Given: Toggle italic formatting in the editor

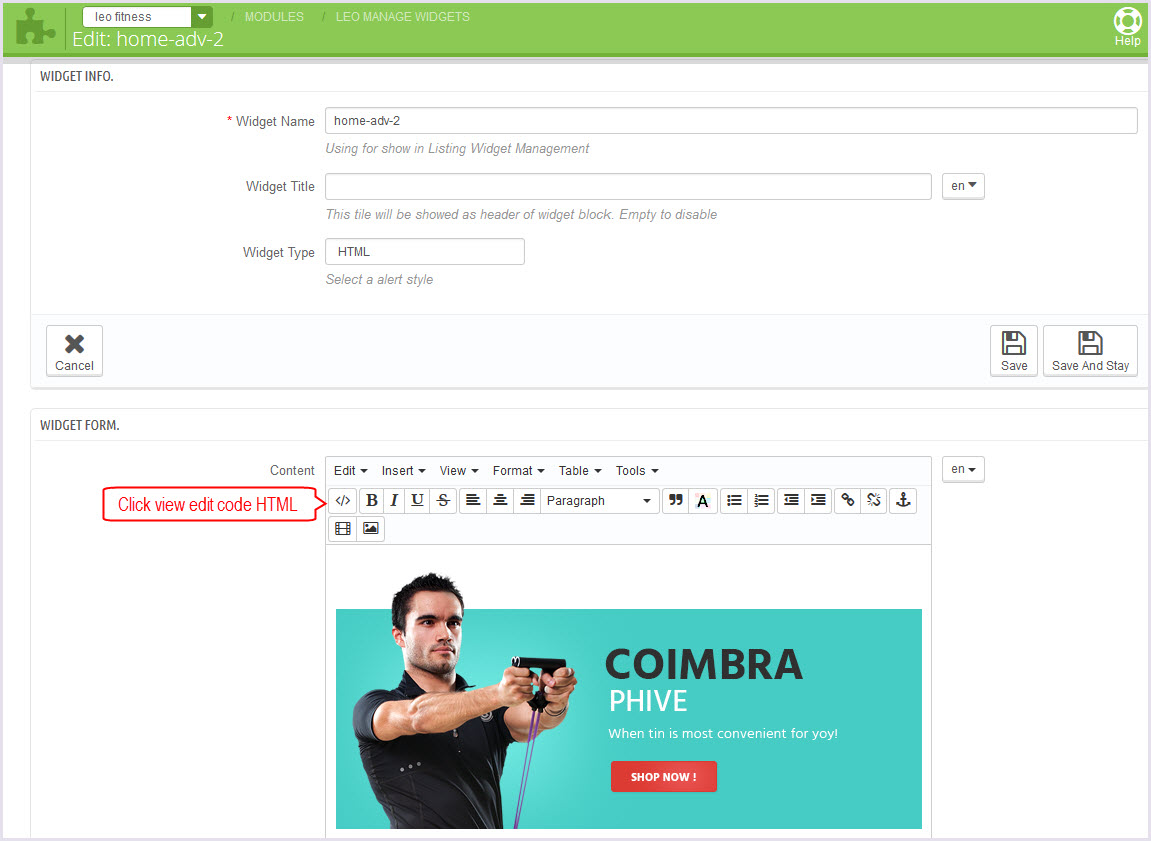Looking at the screenshot, I should coord(394,500).
